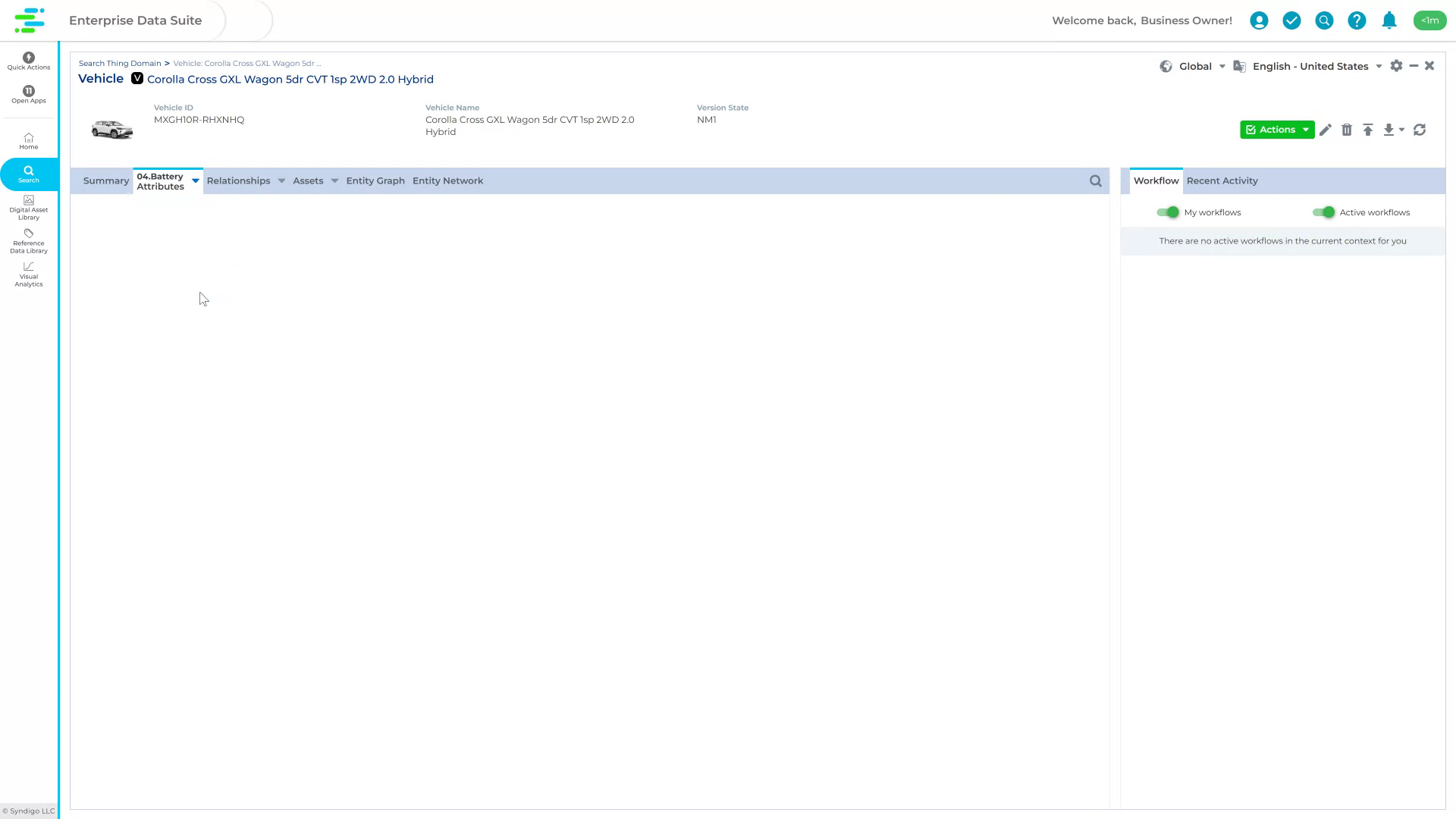Viewport: 1456px width, 819px height.
Task: Click the checkmark tasks icon in the header
Action: (1292, 20)
